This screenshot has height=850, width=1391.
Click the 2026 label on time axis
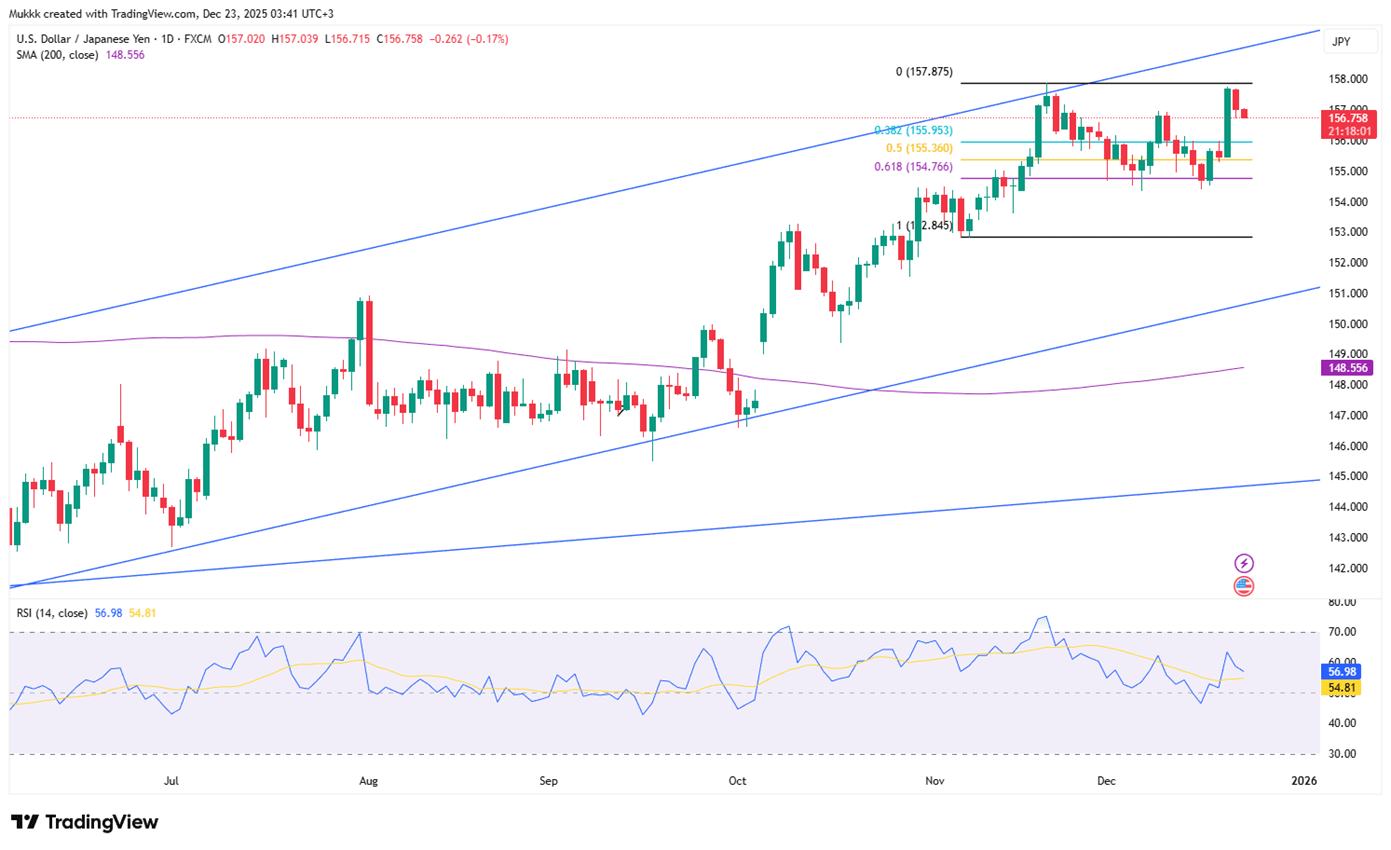click(1301, 779)
